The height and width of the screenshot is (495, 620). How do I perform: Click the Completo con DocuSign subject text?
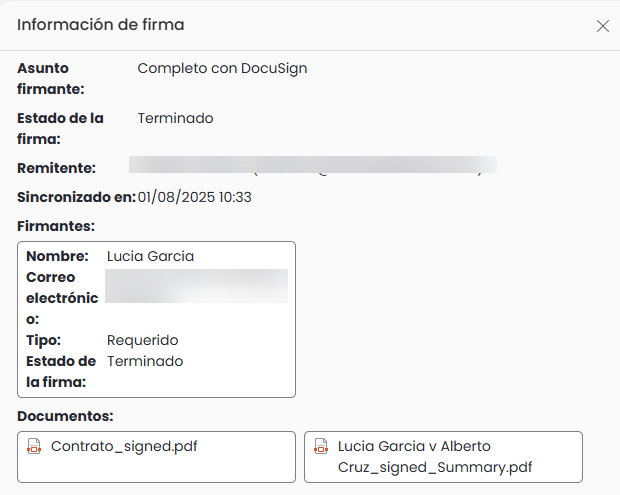(222, 68)
